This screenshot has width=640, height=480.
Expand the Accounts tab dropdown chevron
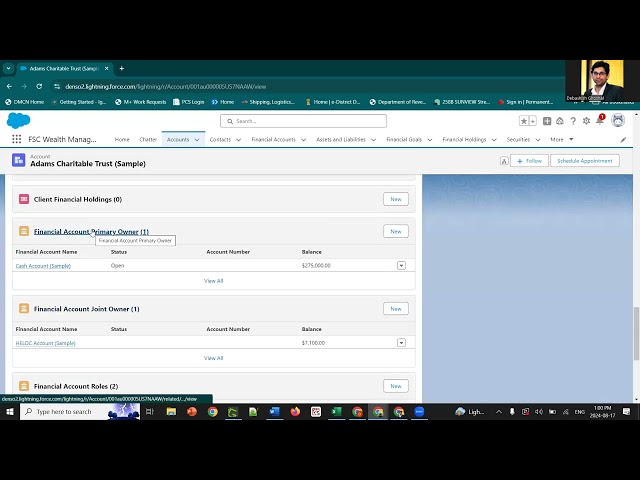[197, 140]
